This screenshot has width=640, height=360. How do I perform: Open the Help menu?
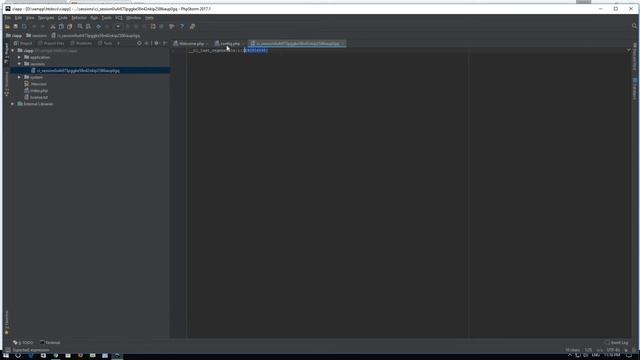149,18
